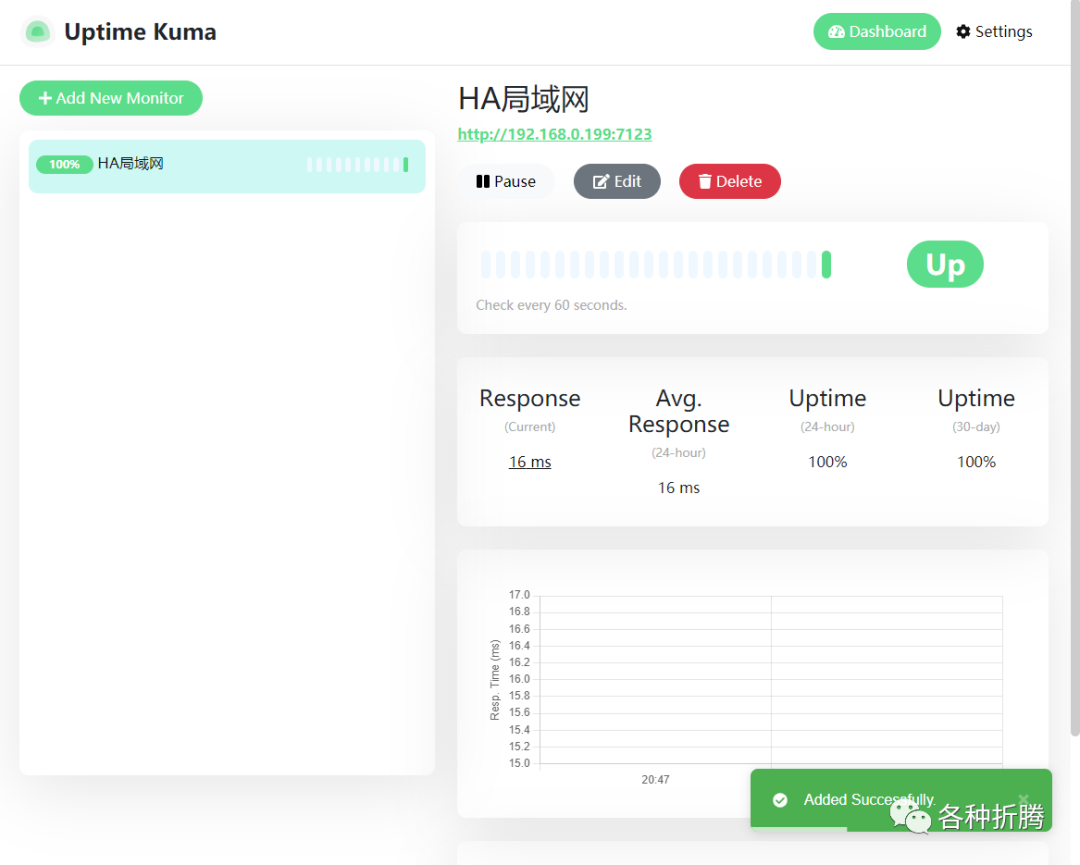Click the pause icon
The width and height of the screenshot is (1080, 865).
[x=483, y=181]
